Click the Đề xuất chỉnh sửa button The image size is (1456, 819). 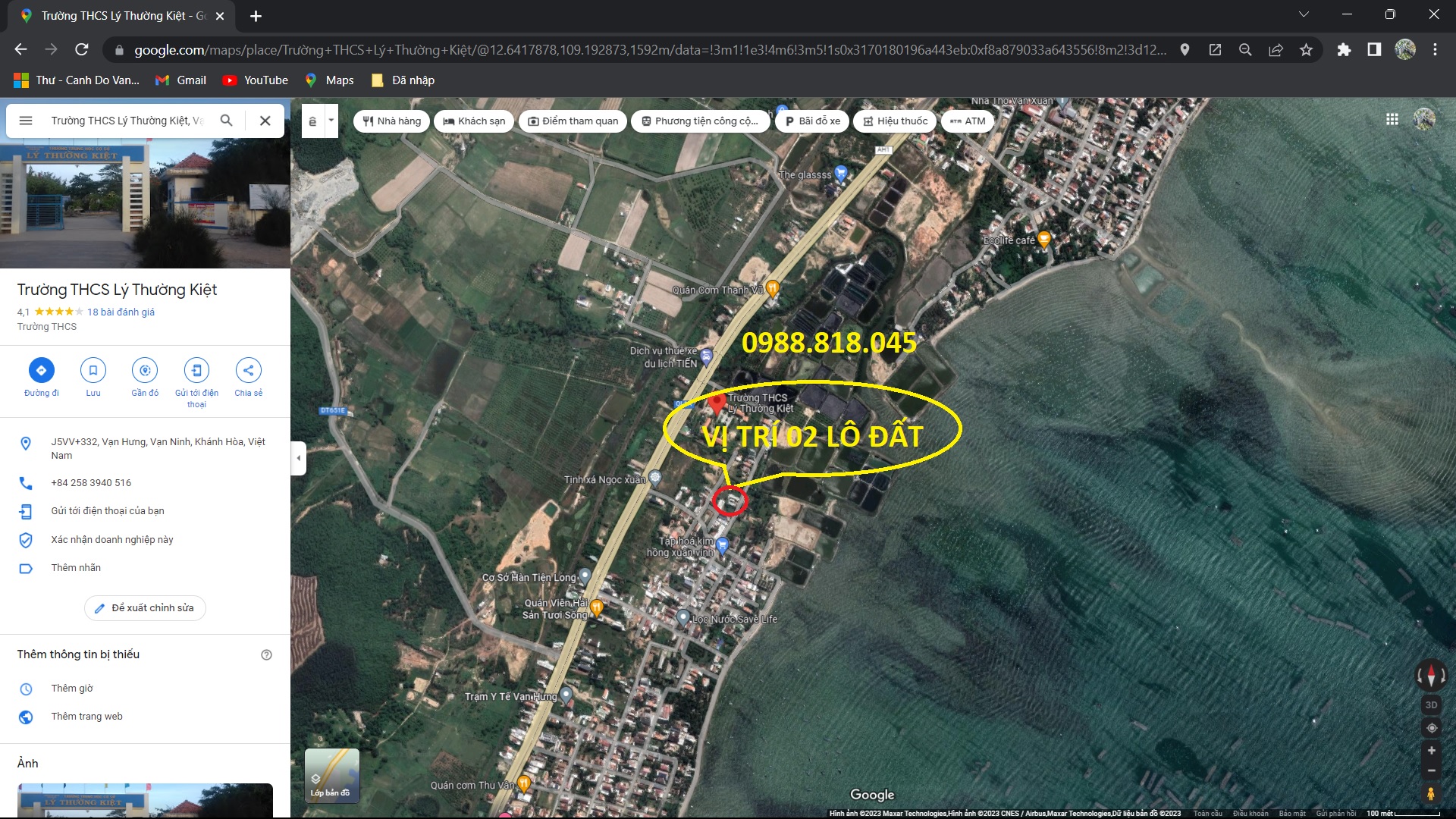(145, 608)
